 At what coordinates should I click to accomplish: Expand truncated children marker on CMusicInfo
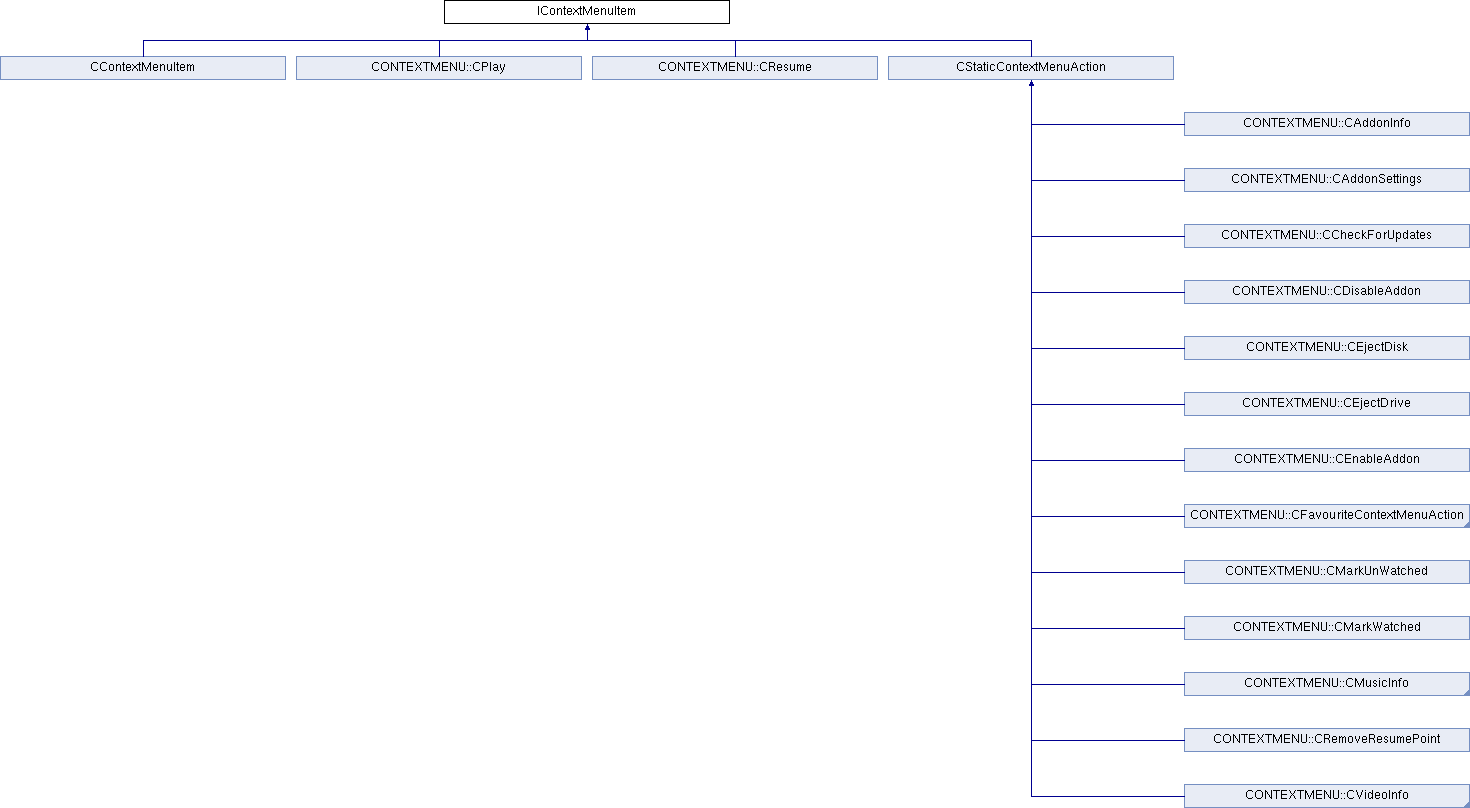pyautogui.click(x=1465, y=691)
